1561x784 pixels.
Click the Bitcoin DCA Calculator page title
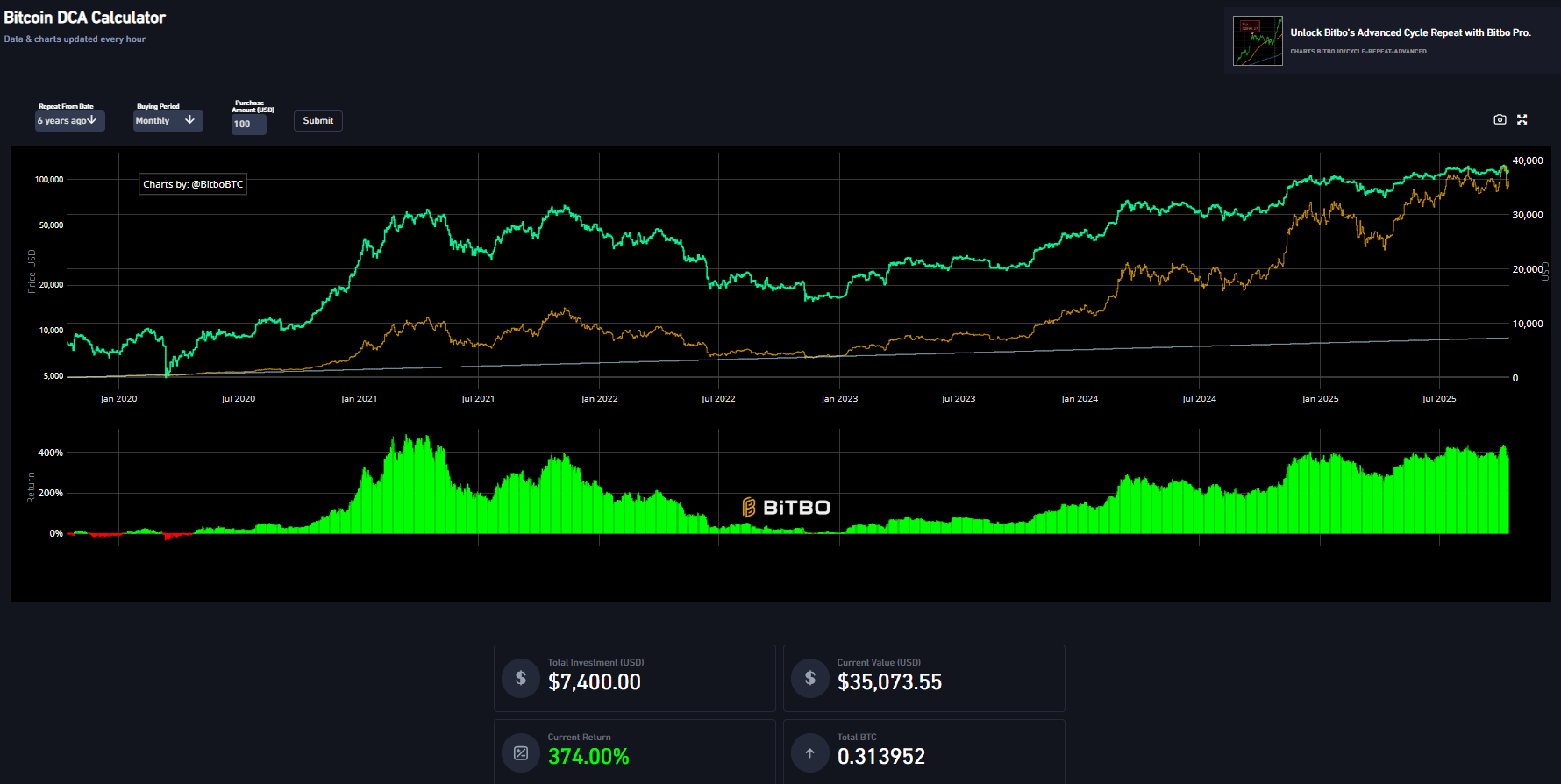tap(85, 18)
